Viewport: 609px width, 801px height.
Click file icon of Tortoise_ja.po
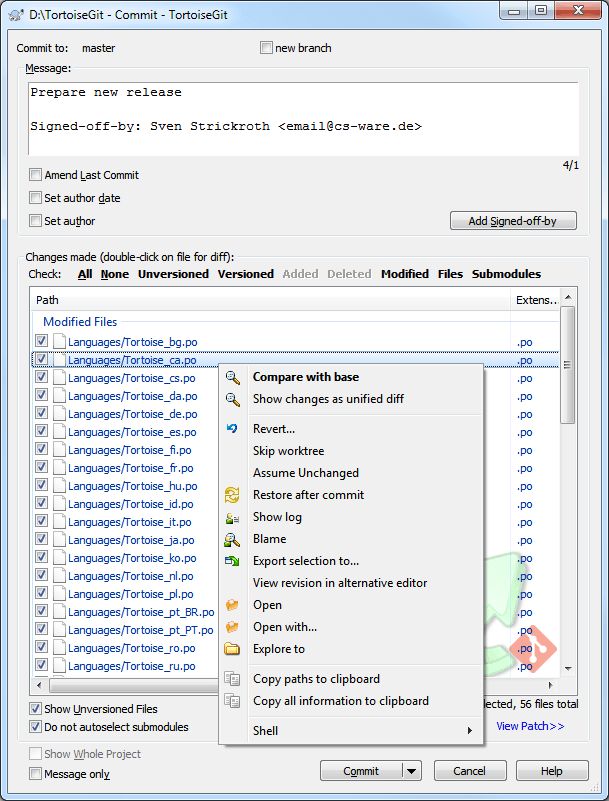[60, 539]
